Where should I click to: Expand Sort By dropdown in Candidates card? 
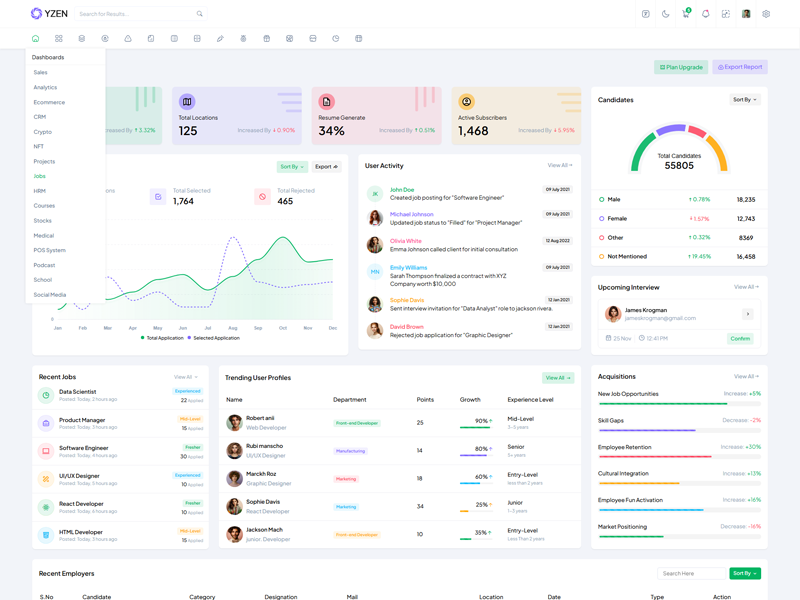click(x=745, y=100)
